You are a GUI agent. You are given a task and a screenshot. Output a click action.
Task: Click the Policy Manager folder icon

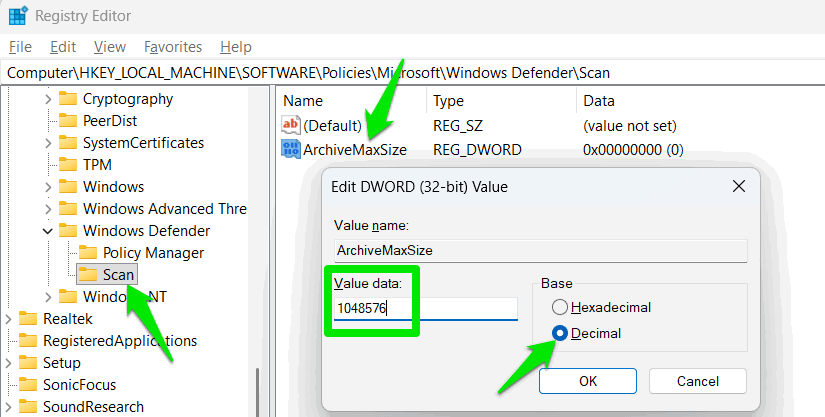tap(88, 253)
